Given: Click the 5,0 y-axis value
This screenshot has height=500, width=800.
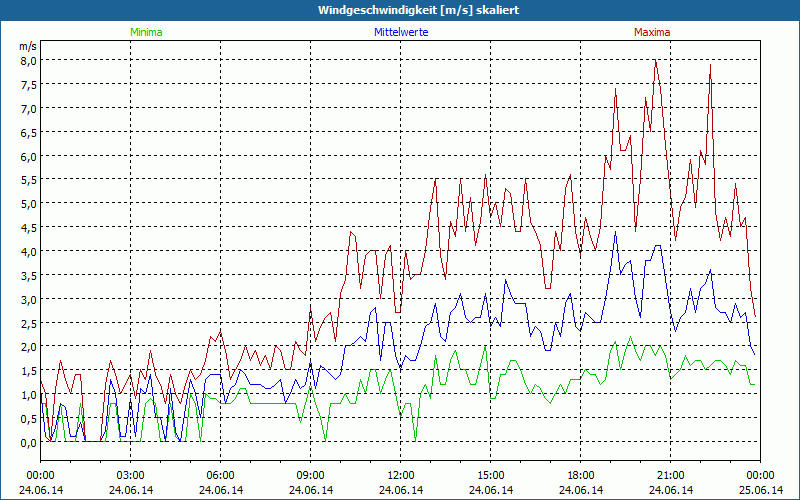Looking at the screenshot, I should pos(29,204).
